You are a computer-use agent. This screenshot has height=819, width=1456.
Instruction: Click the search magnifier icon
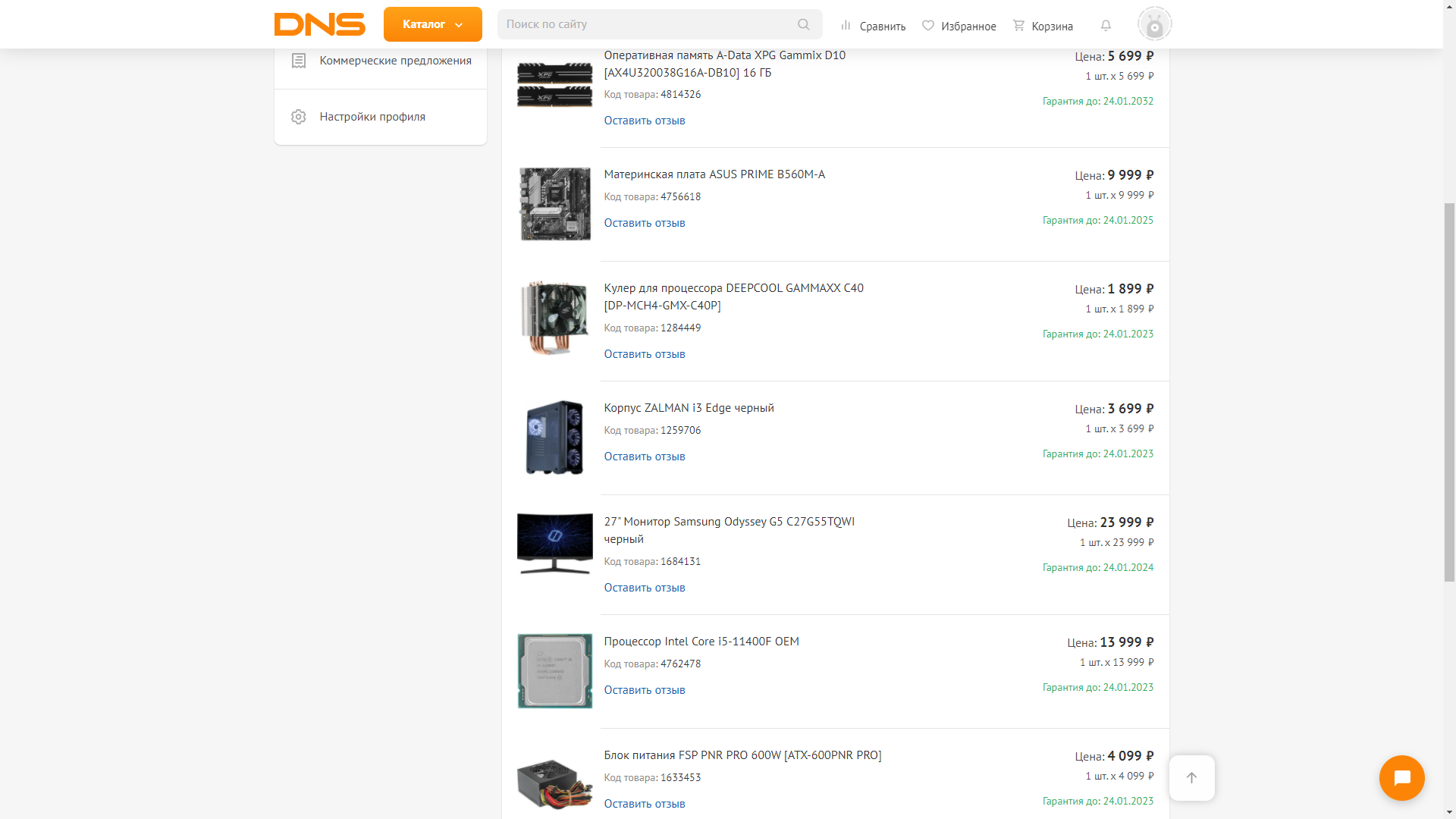tap(803, 24)
